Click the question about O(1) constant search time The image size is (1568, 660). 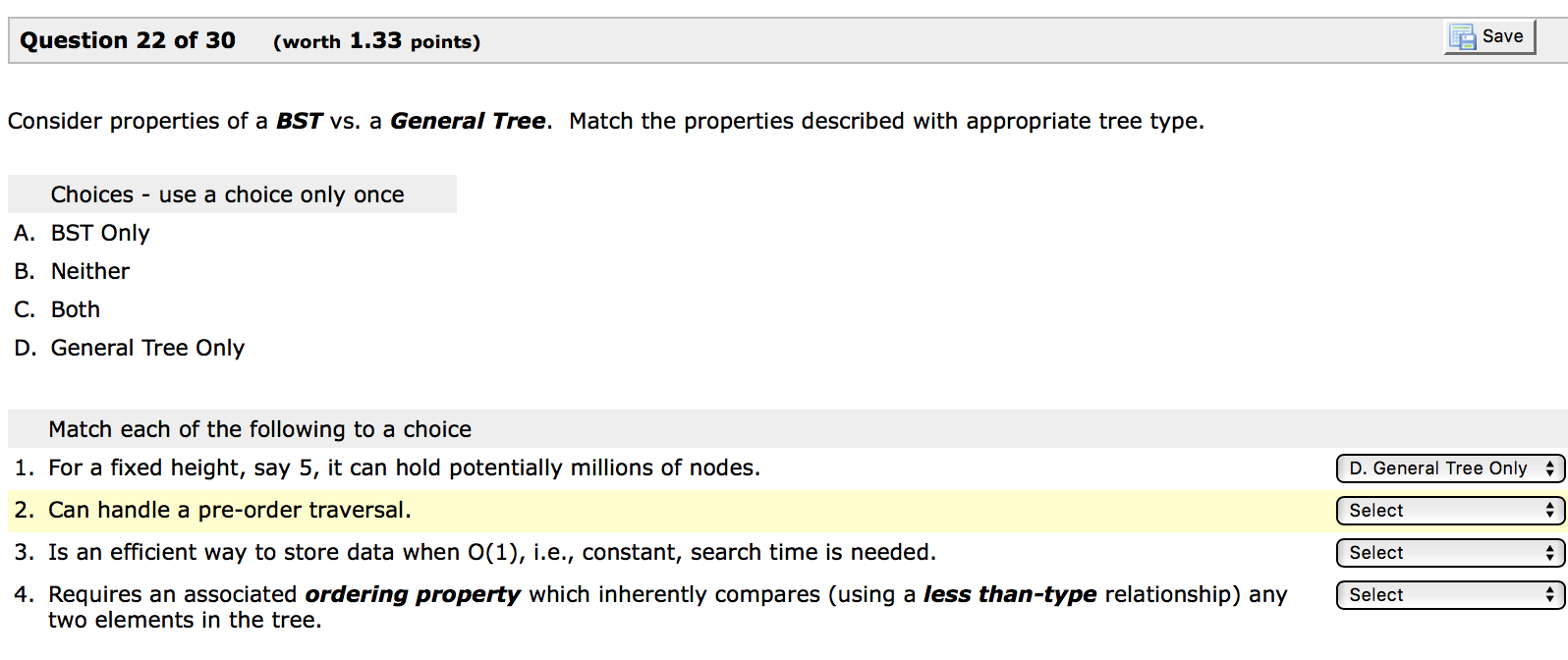(x=491, y=552)
